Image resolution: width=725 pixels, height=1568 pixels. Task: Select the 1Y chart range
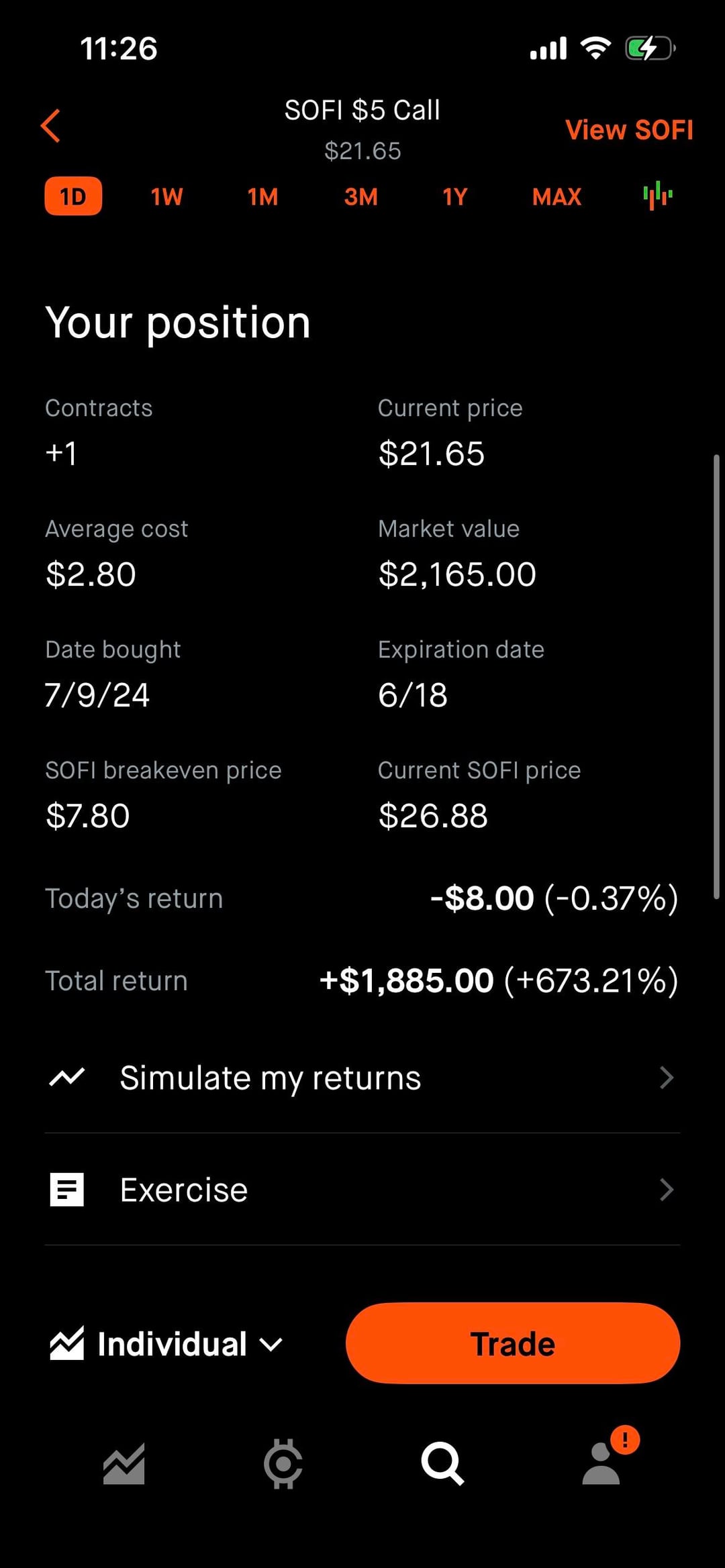pyautogui.click(x=454, y=197)
